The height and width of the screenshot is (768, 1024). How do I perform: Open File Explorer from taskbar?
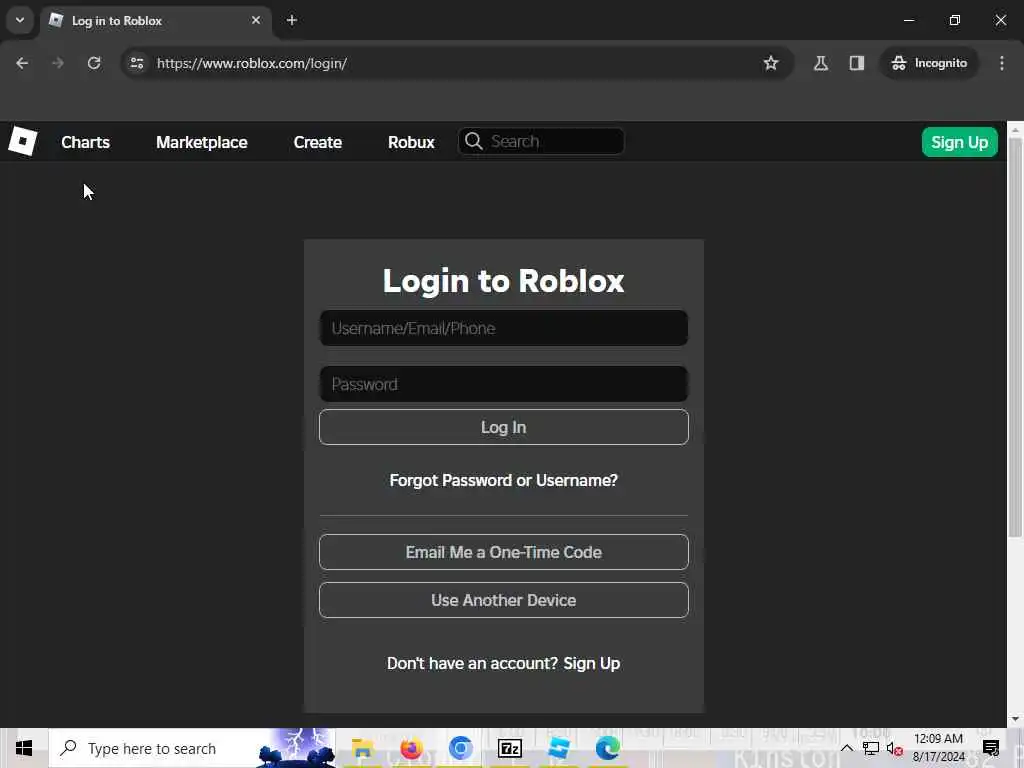point(362,748)
